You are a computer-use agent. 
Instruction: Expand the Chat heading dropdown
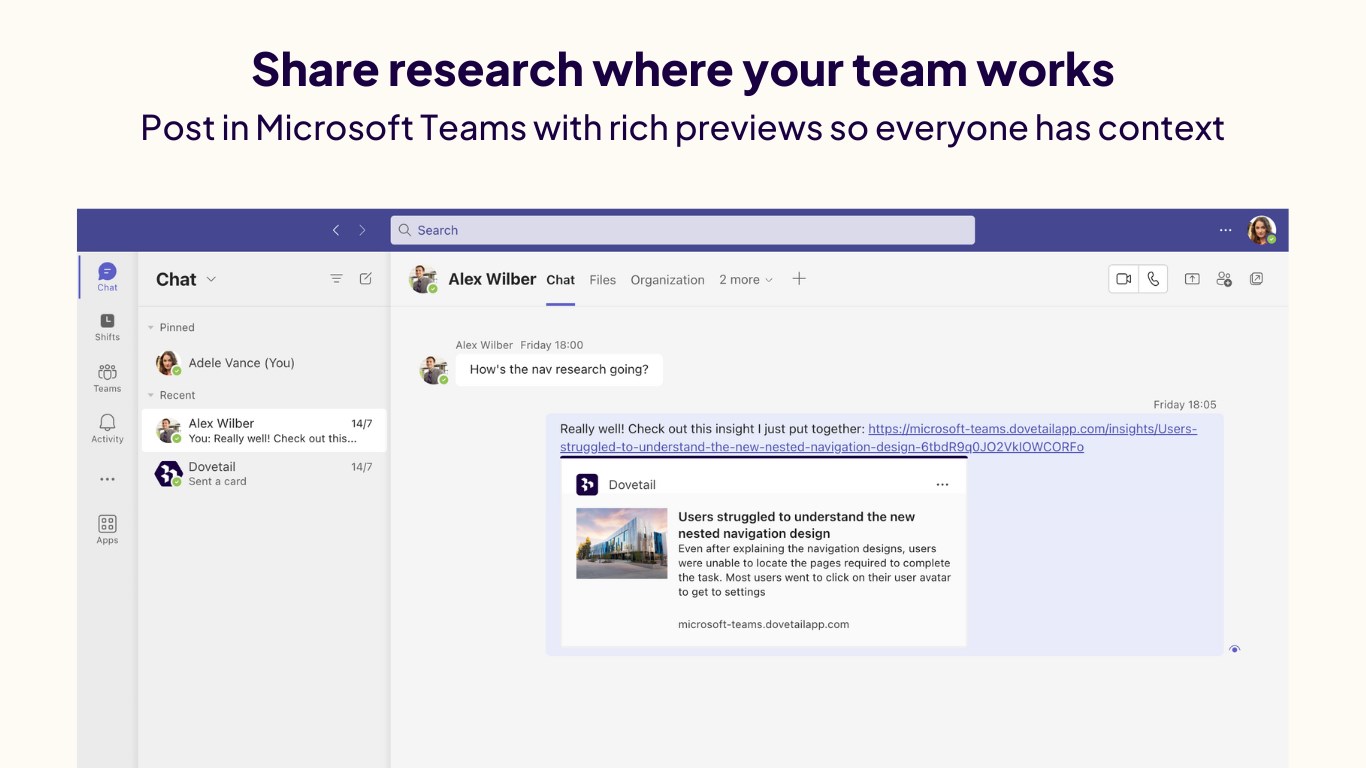pyautogui.click(x=211, y=280)
